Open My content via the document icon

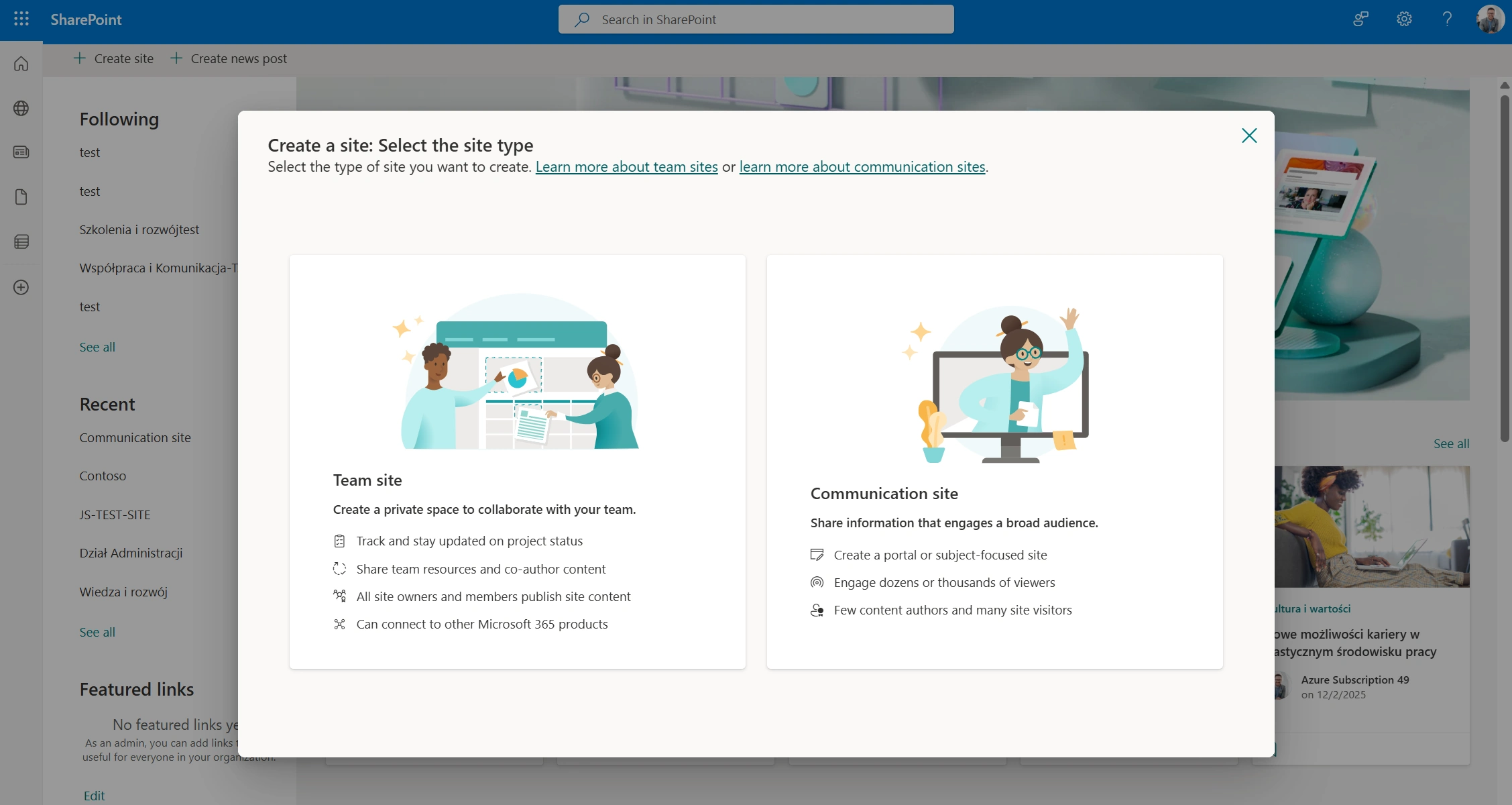[21, 197]
